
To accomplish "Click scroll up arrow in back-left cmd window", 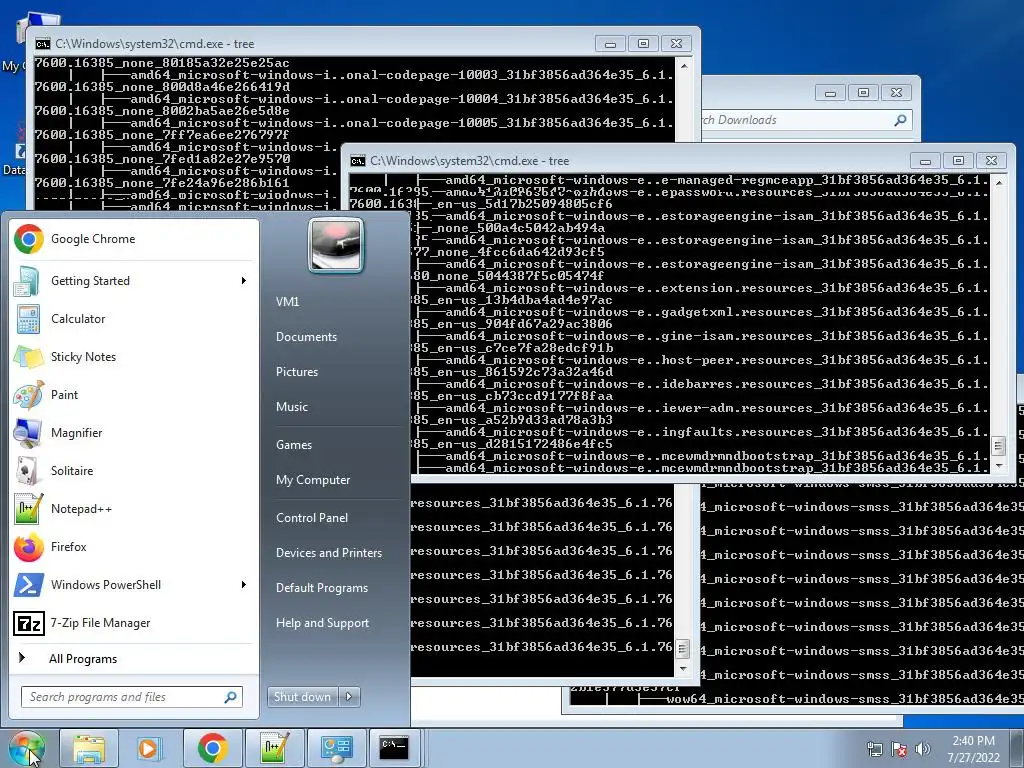I will click(x=683, y=66).
